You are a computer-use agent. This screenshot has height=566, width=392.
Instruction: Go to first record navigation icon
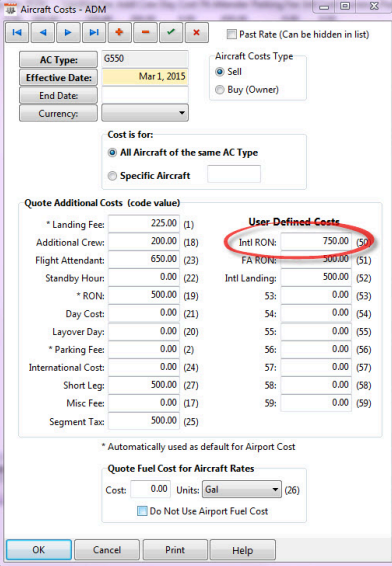(17, 32)
